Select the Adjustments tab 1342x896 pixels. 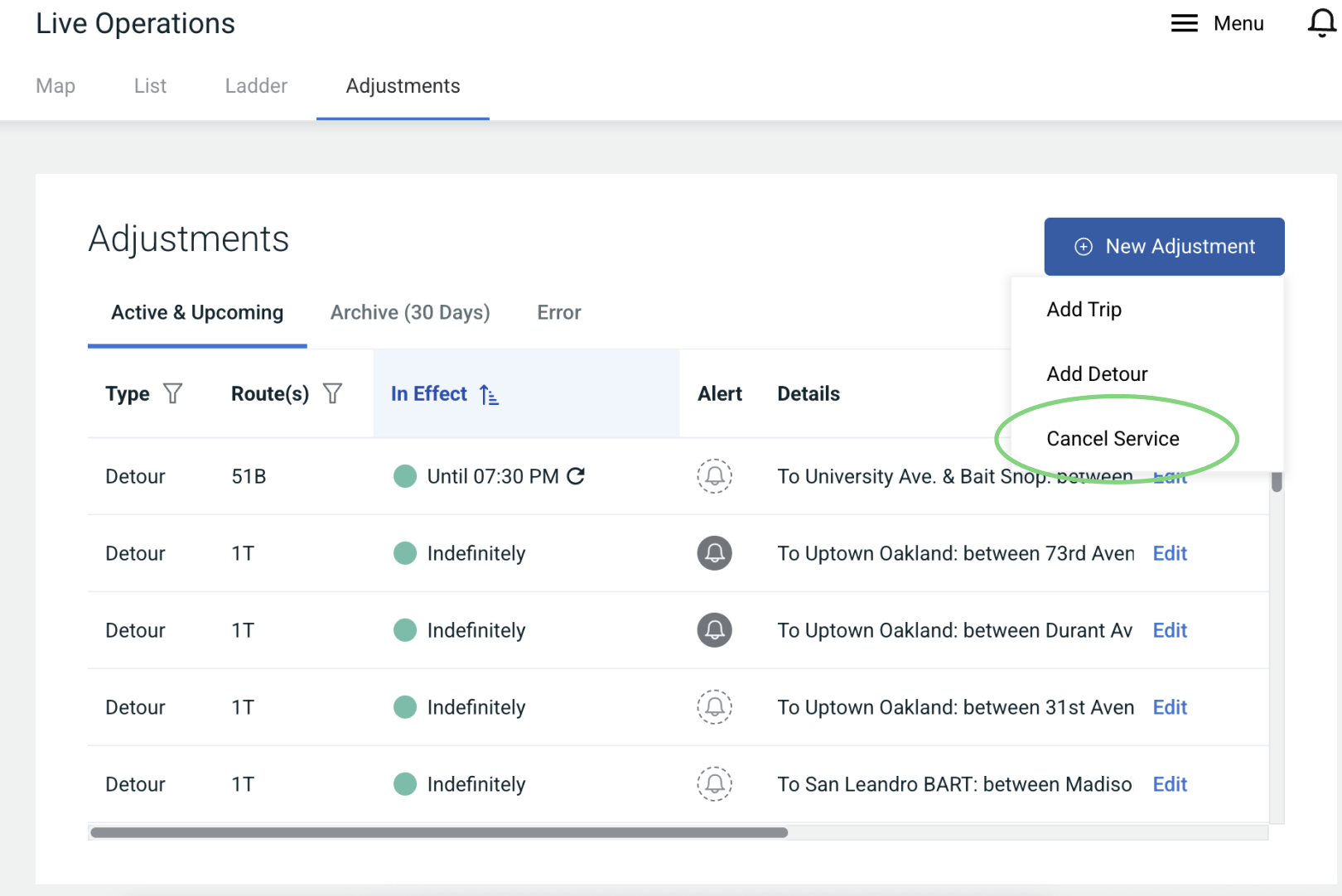pyautogui.click(x=403, y=86)
